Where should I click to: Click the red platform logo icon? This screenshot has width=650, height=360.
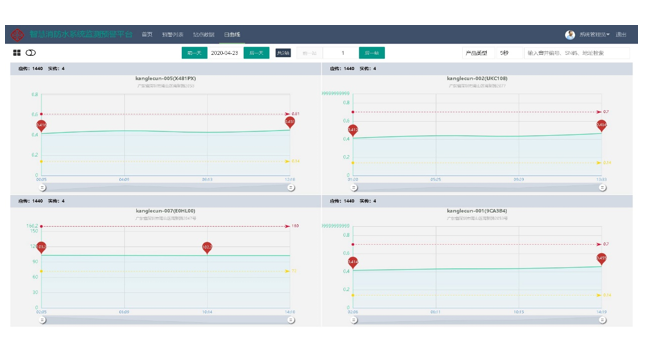point(17,34)
